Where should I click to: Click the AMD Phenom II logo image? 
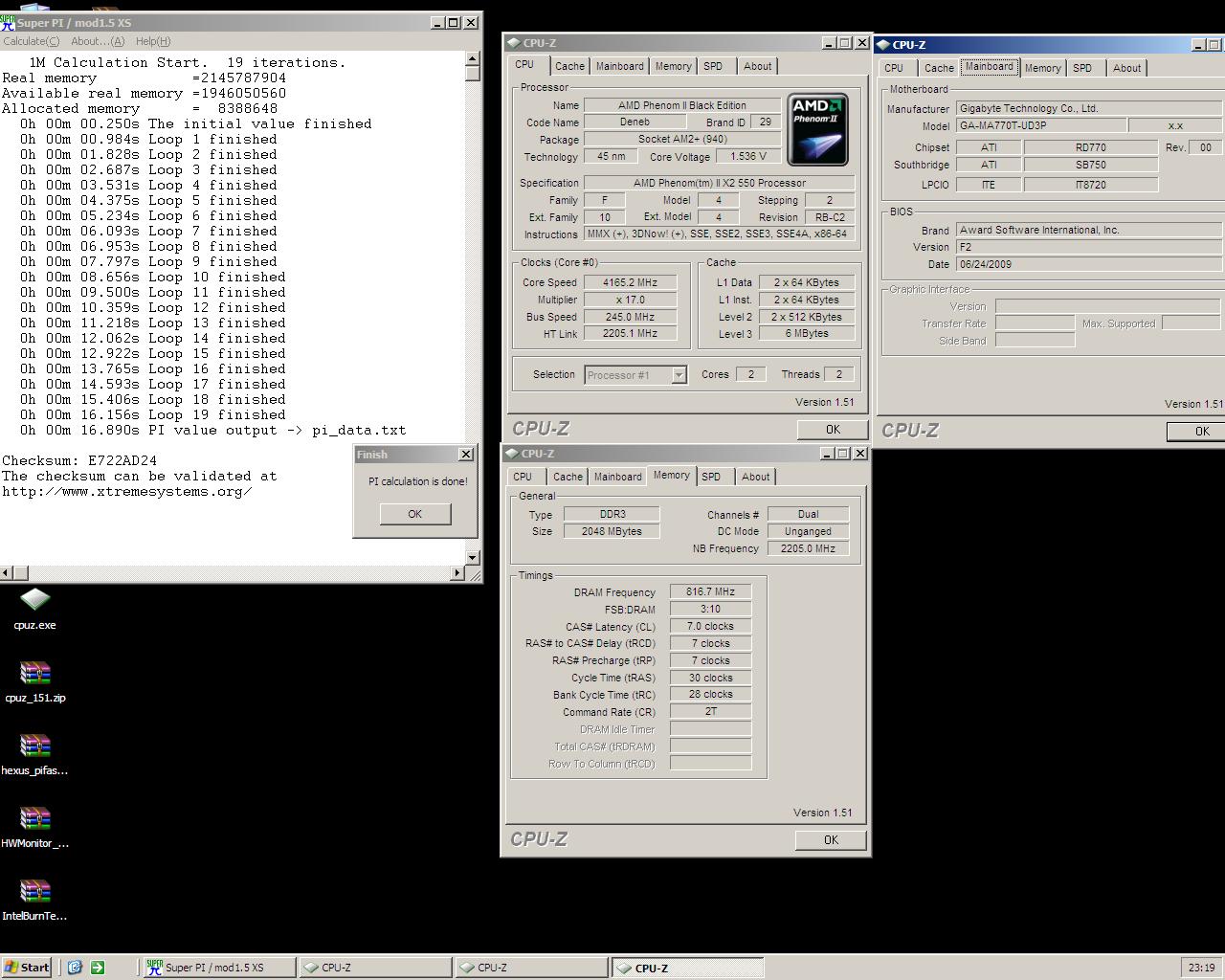[817, 129]
